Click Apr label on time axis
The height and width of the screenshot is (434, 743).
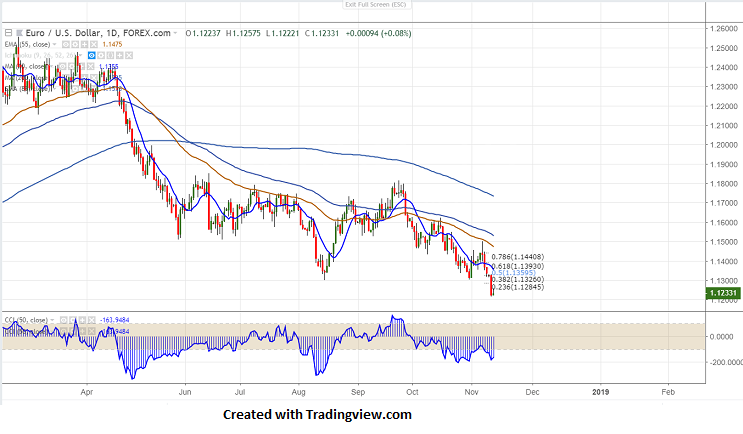click(x=87, y=392)
